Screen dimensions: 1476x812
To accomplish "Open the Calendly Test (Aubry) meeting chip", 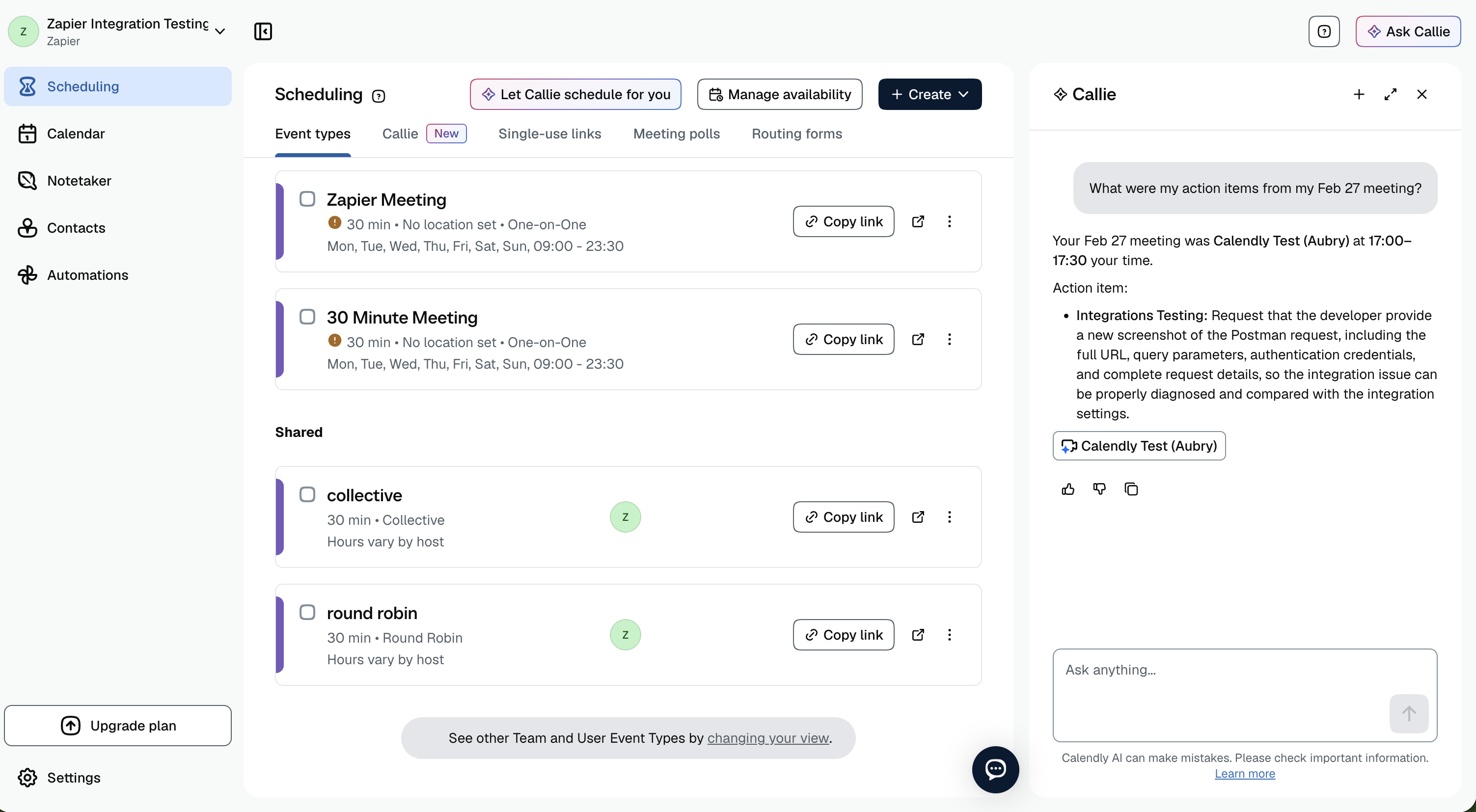I will point(1139,446).
